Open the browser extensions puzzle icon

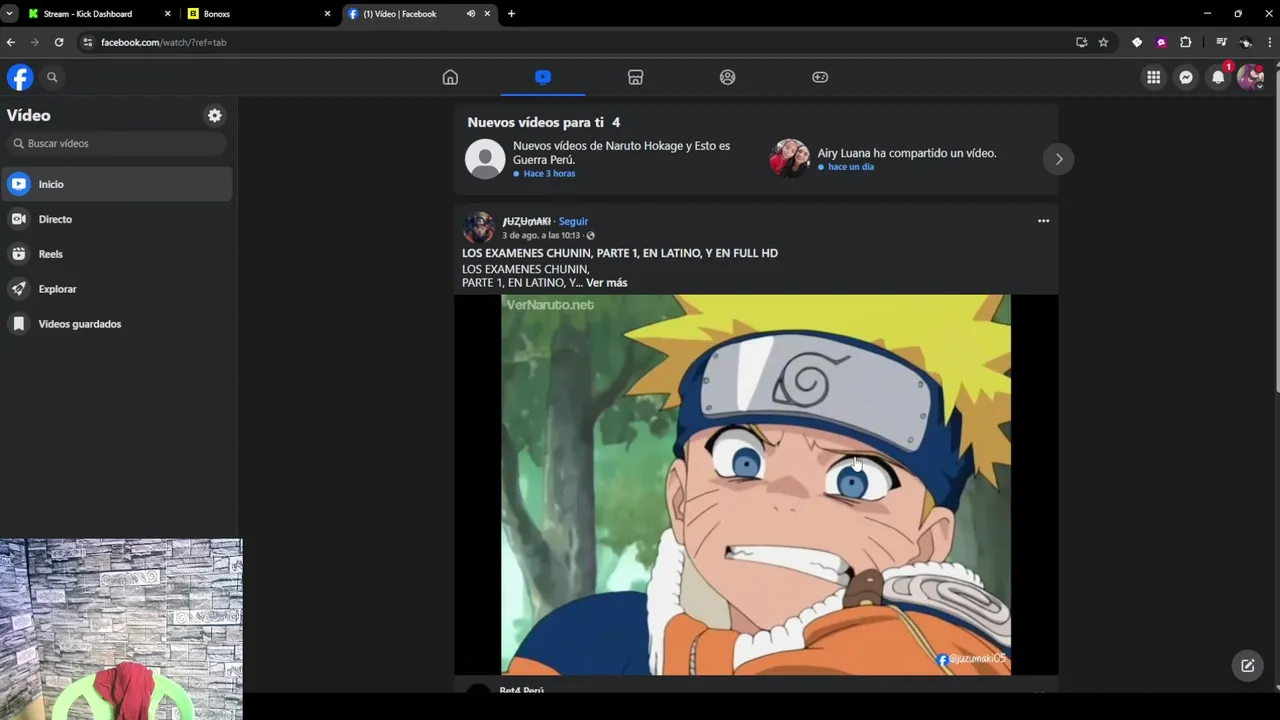tap(1185, 42)
